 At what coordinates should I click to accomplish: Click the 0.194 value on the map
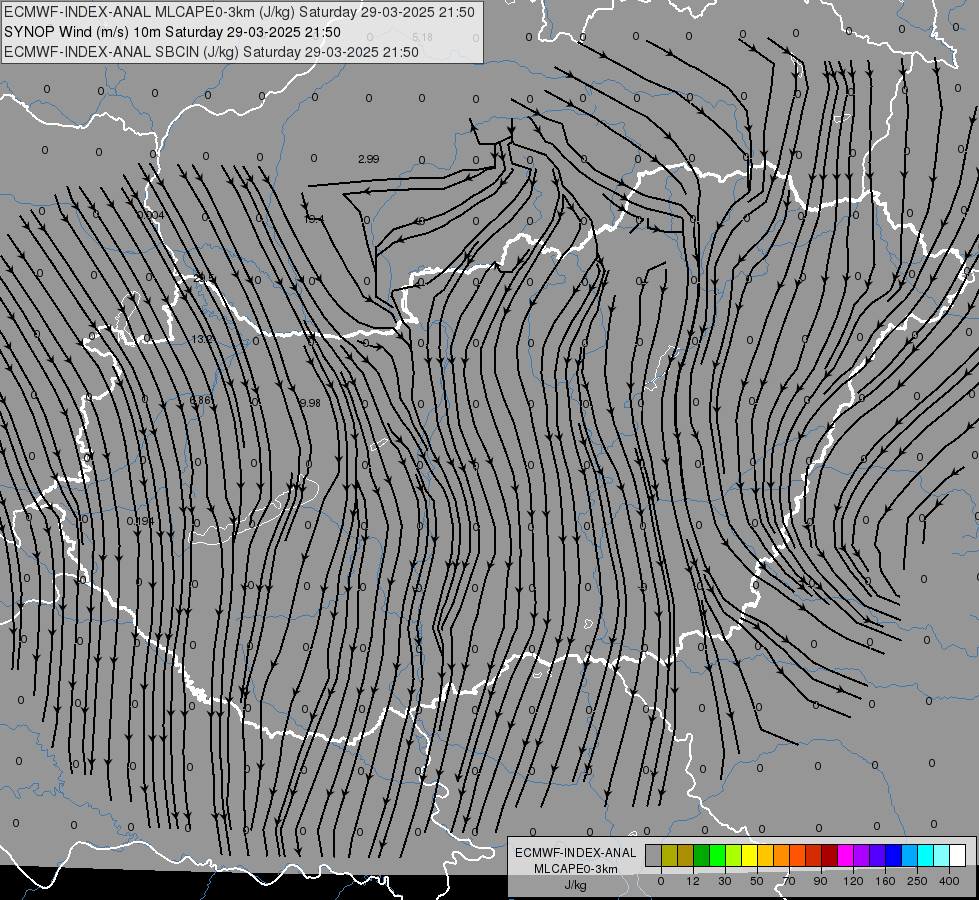pos(140,521)
